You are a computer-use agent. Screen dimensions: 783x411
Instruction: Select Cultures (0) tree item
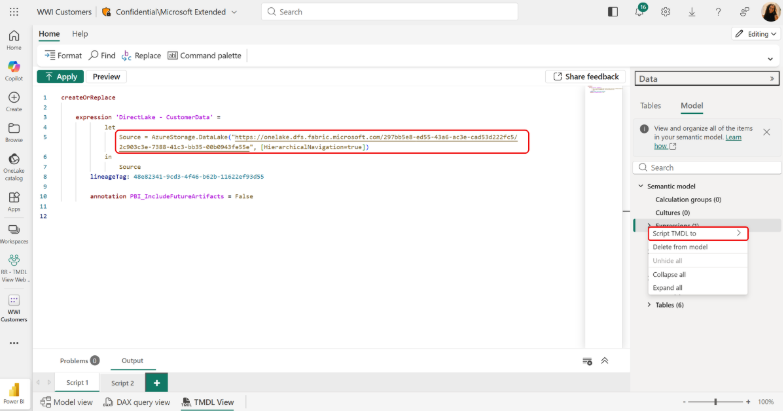point(673,213)
